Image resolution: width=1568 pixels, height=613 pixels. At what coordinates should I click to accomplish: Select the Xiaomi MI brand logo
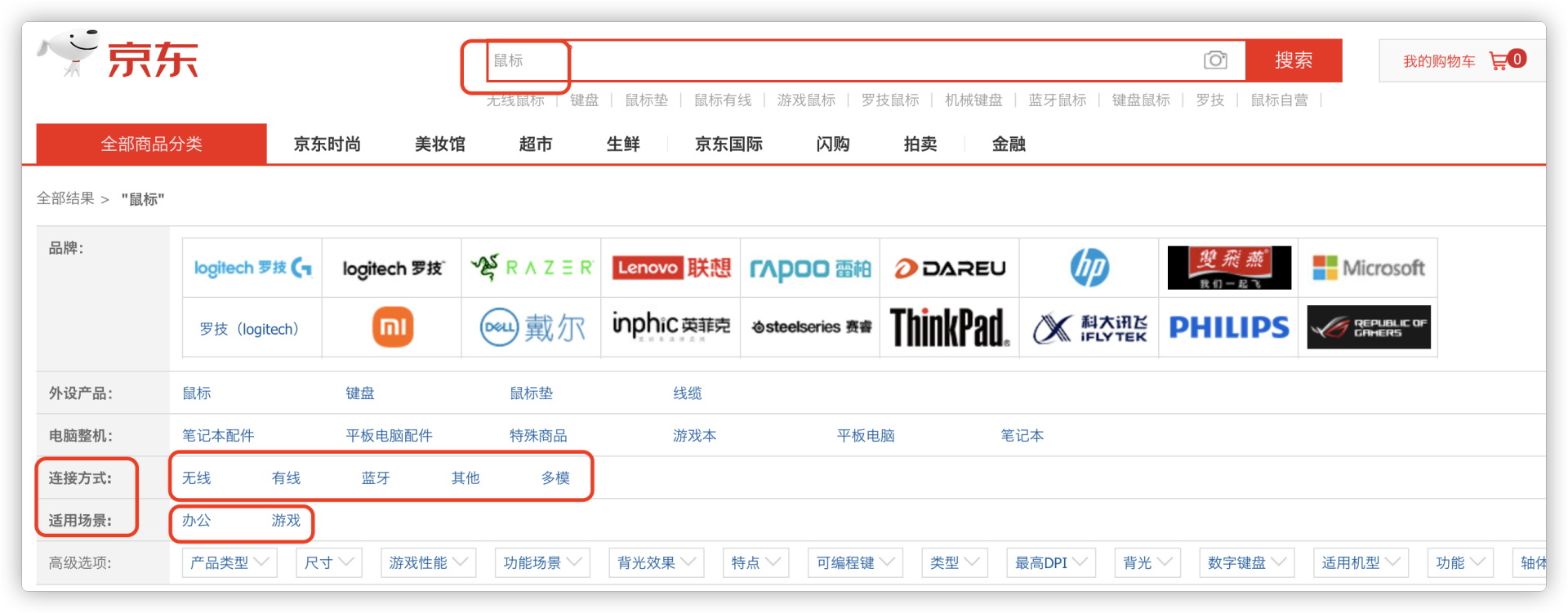392,327
